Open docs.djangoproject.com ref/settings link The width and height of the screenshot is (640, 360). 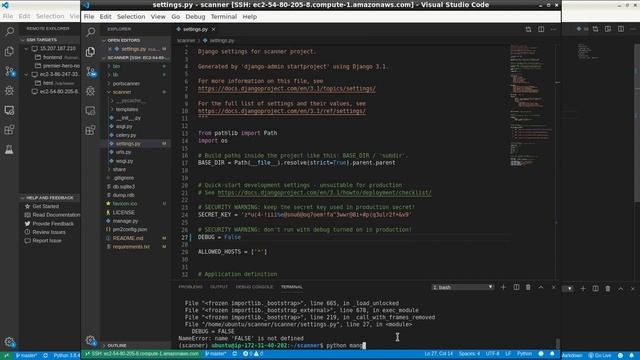coord(282,111)
